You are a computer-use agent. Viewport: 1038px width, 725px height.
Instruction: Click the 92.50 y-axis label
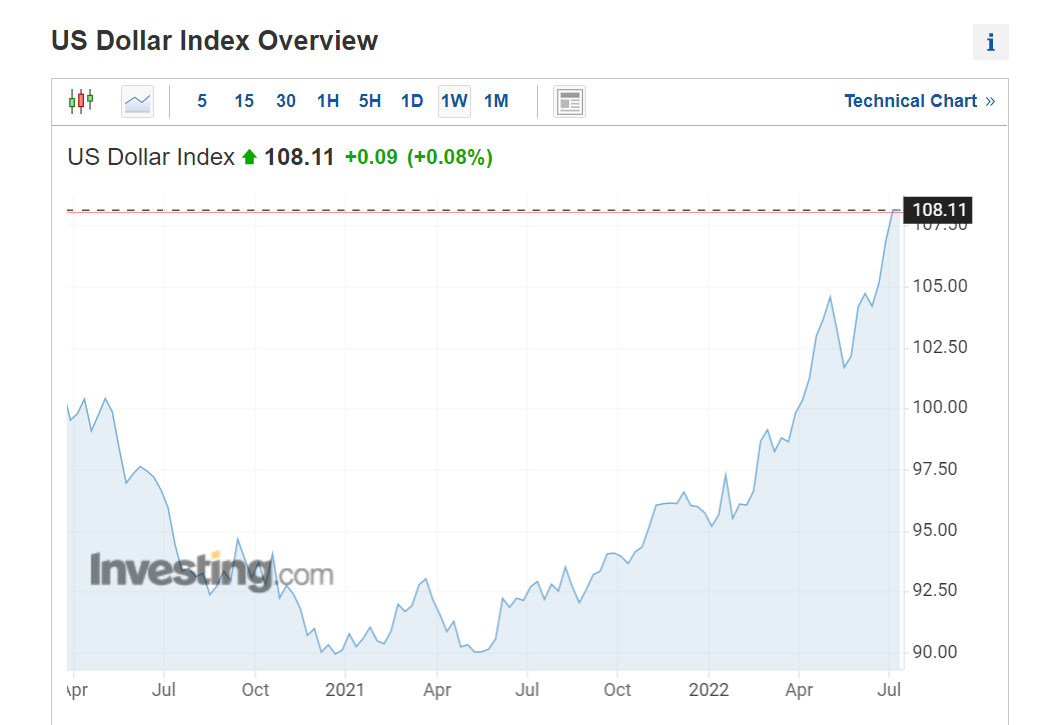click(935, 590)
